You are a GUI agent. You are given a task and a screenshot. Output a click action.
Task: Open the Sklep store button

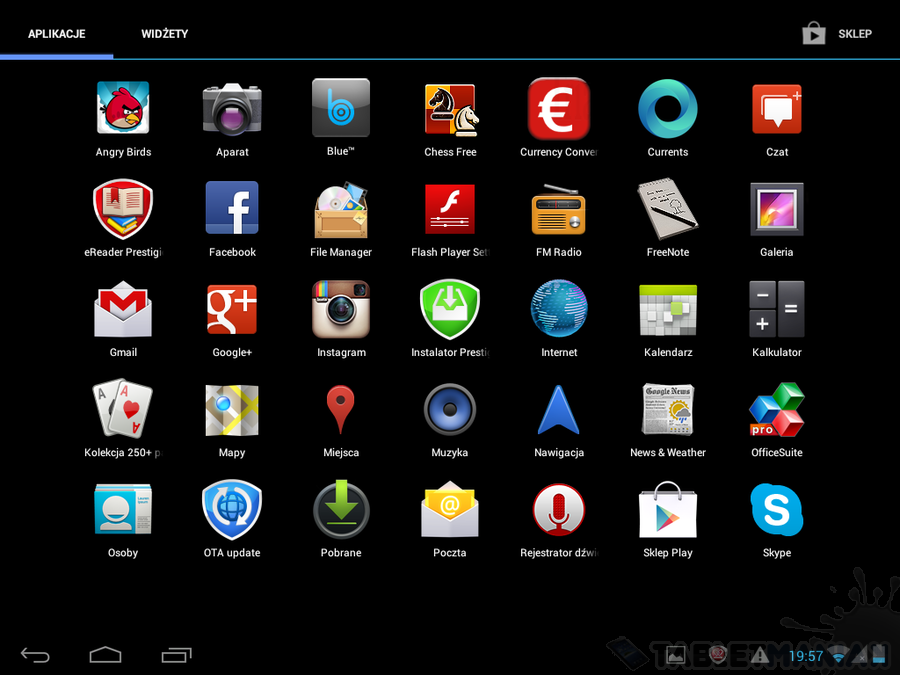click(x=836, y=34)
